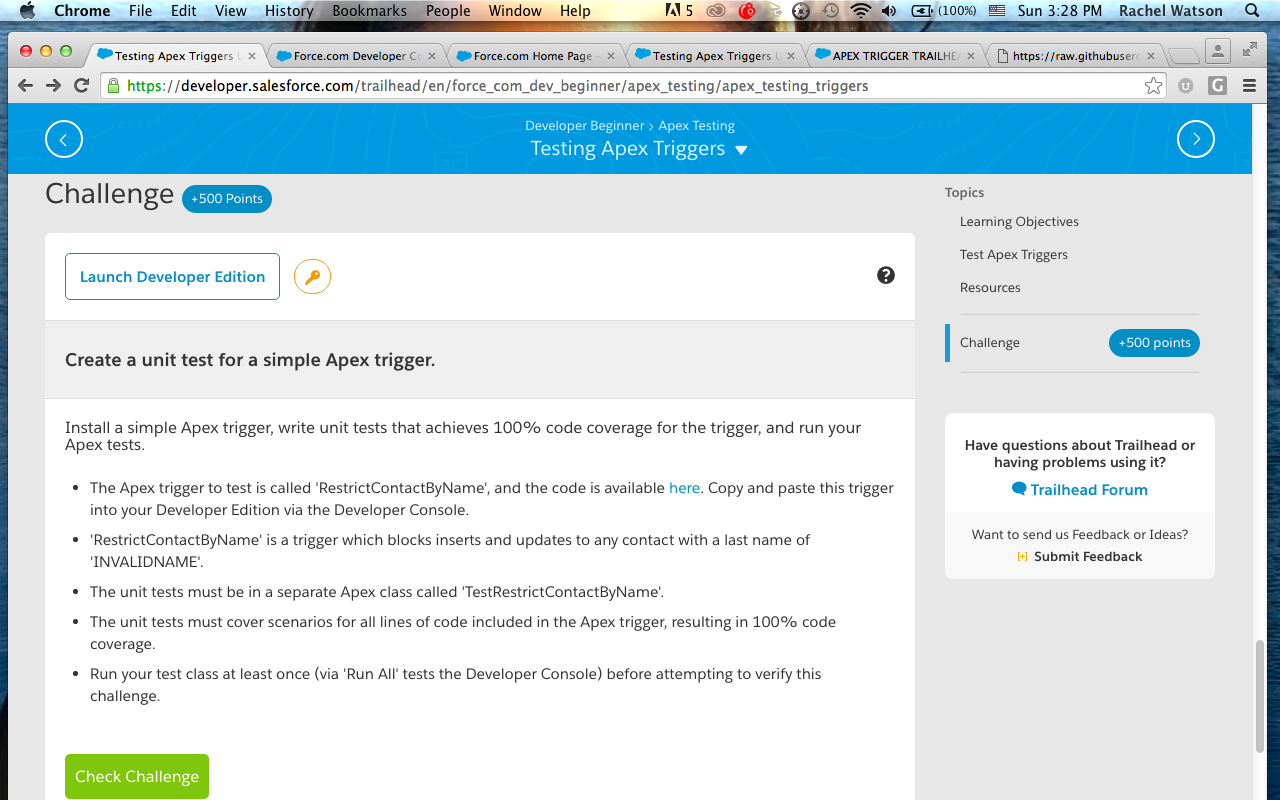The width and height of the screenshot is (1280, 800).
Task: Close the Force.com Home Page tab
Action: point(610,56)
